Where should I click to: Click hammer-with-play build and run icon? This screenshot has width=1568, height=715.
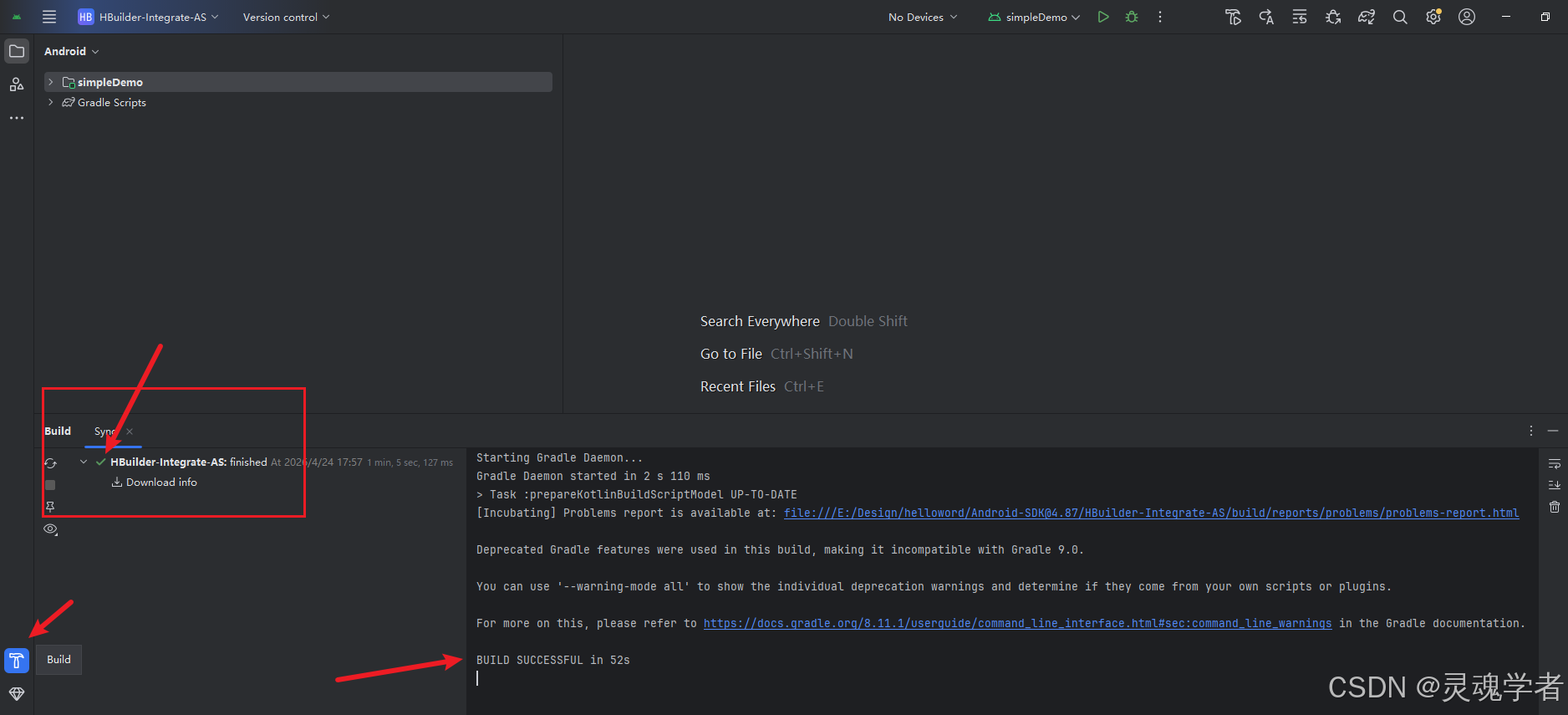[1233, 17]
